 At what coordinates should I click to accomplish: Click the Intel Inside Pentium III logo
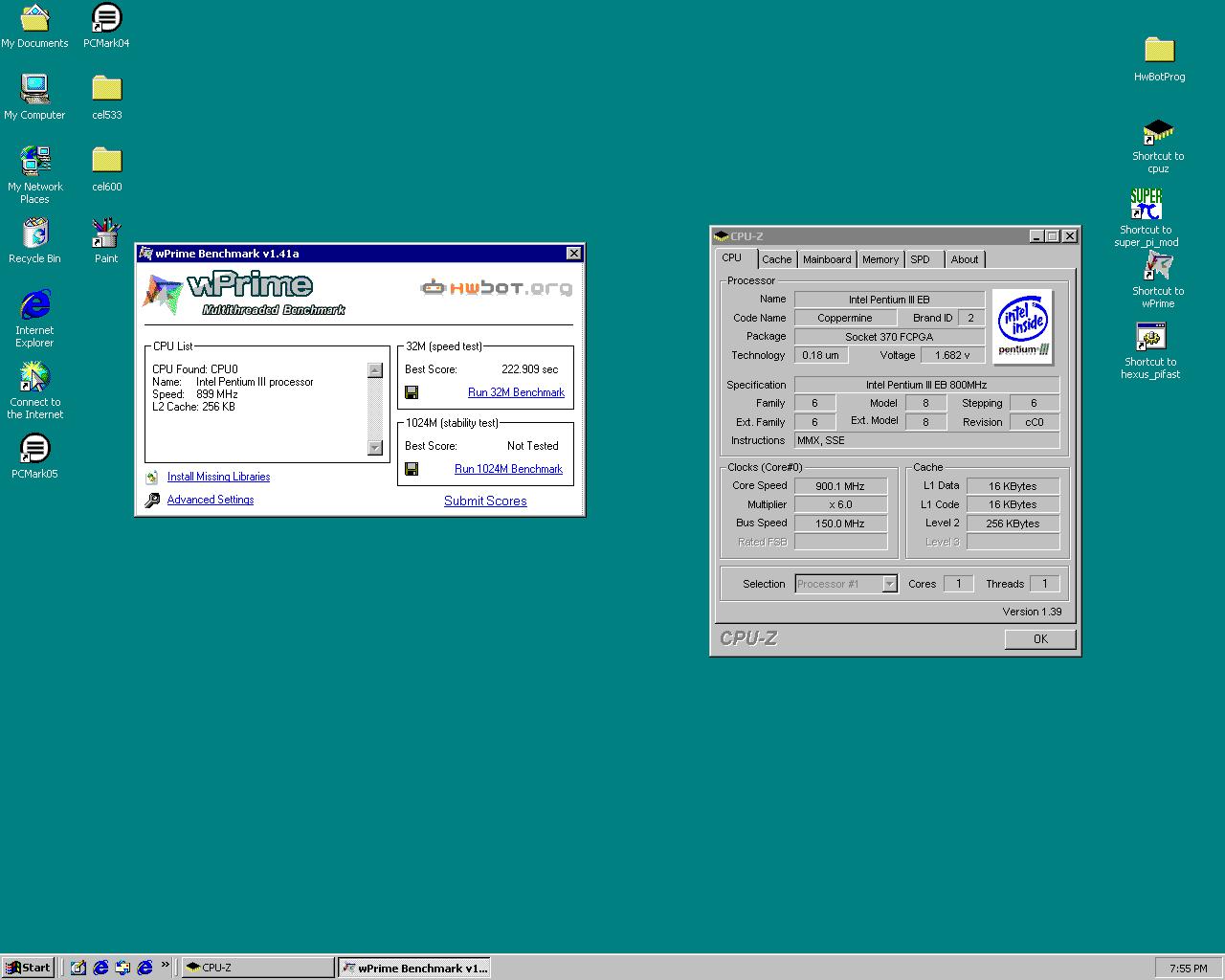pos(1023,326)
